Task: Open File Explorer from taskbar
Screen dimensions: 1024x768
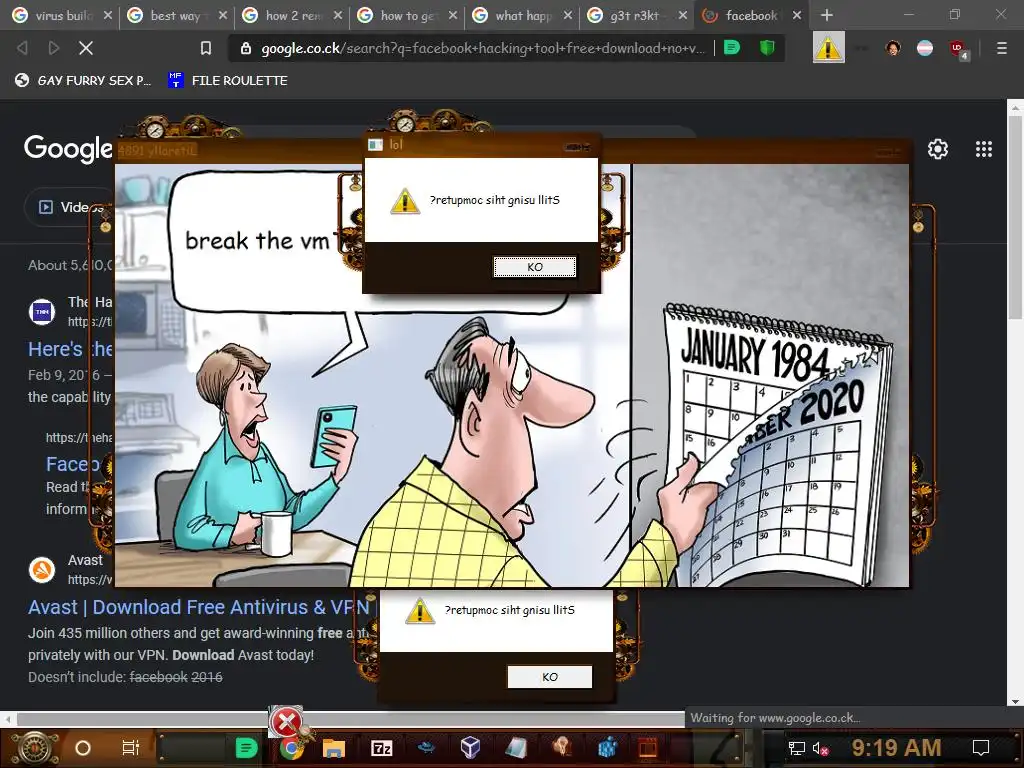Action: tap(334, 748)
